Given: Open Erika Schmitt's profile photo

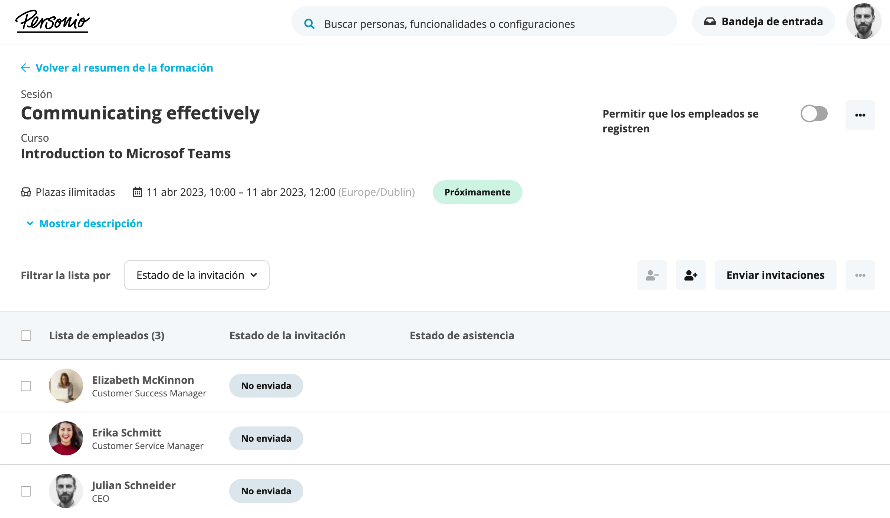Looking at the screenshot, I should pos(66,438).
